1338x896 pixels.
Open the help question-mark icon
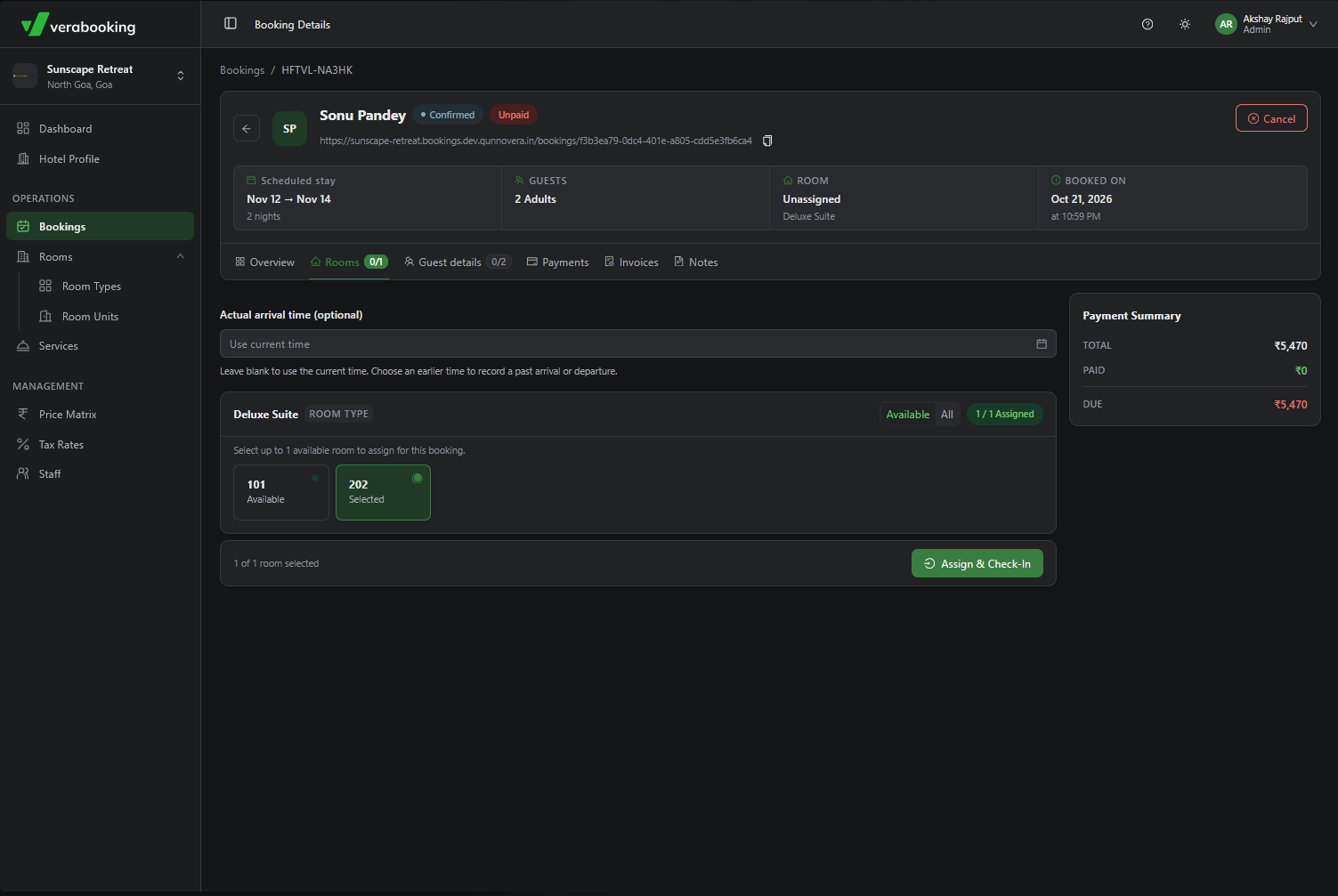point(1147,24)
